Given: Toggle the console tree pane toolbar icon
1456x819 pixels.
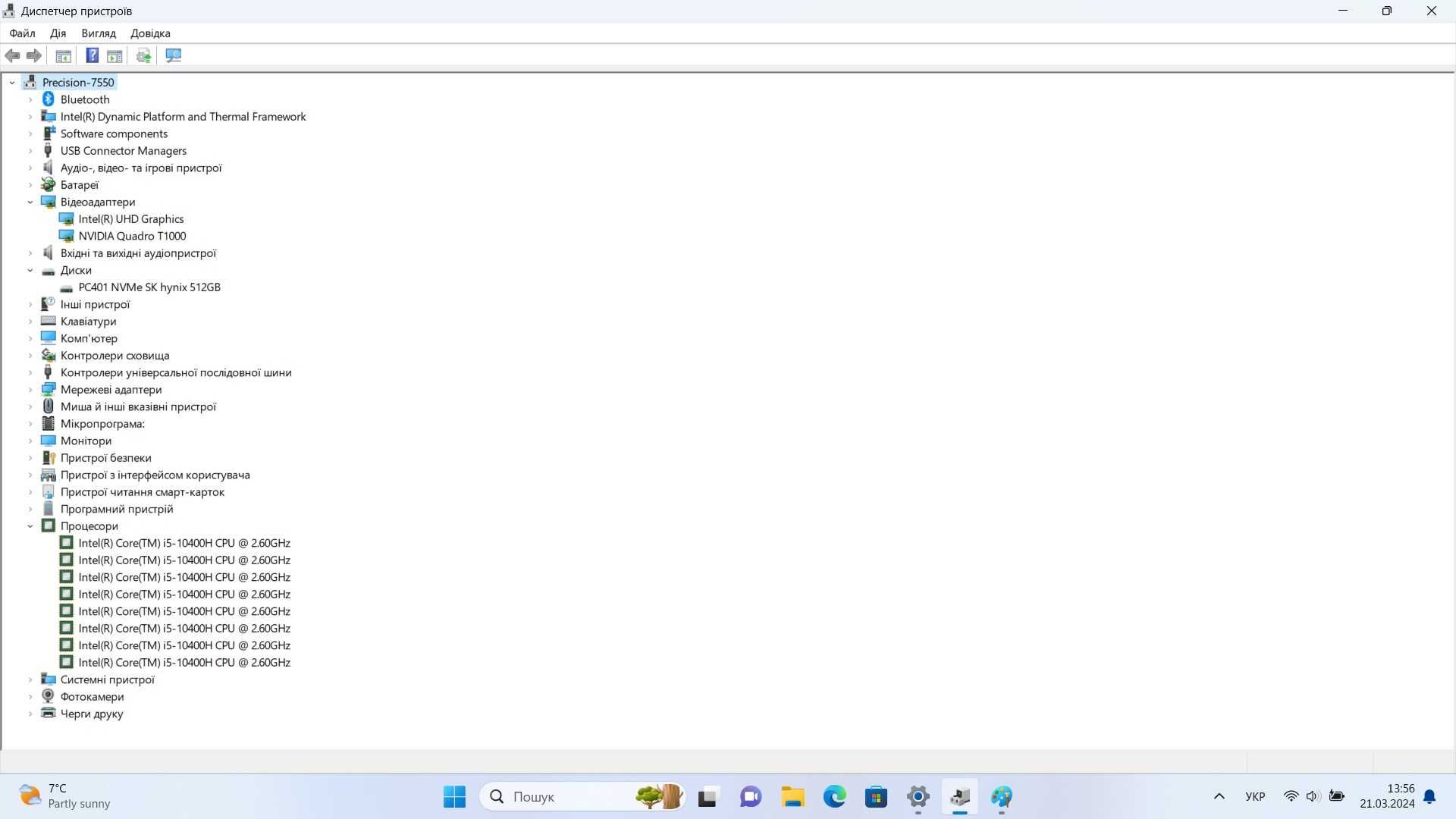Looking at the screenshot, I should [64, 55].
